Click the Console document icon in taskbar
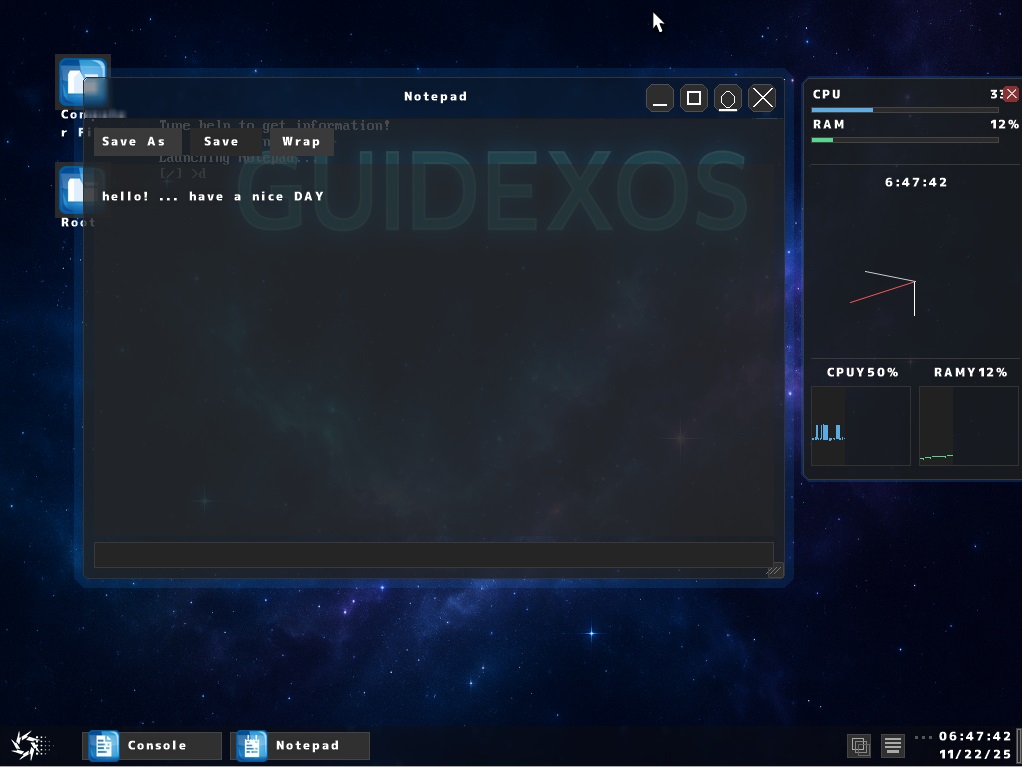 pyautogui.click(x=103, y=745)
